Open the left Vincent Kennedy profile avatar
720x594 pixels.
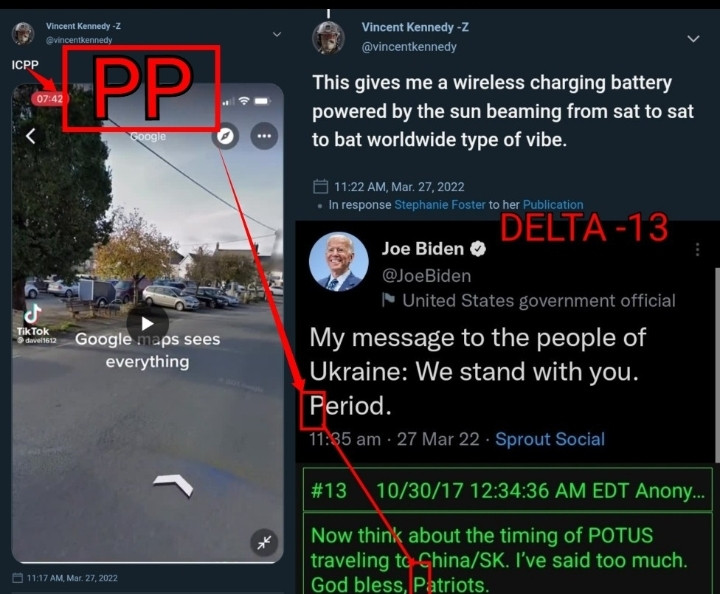click(x=23, y=33)
